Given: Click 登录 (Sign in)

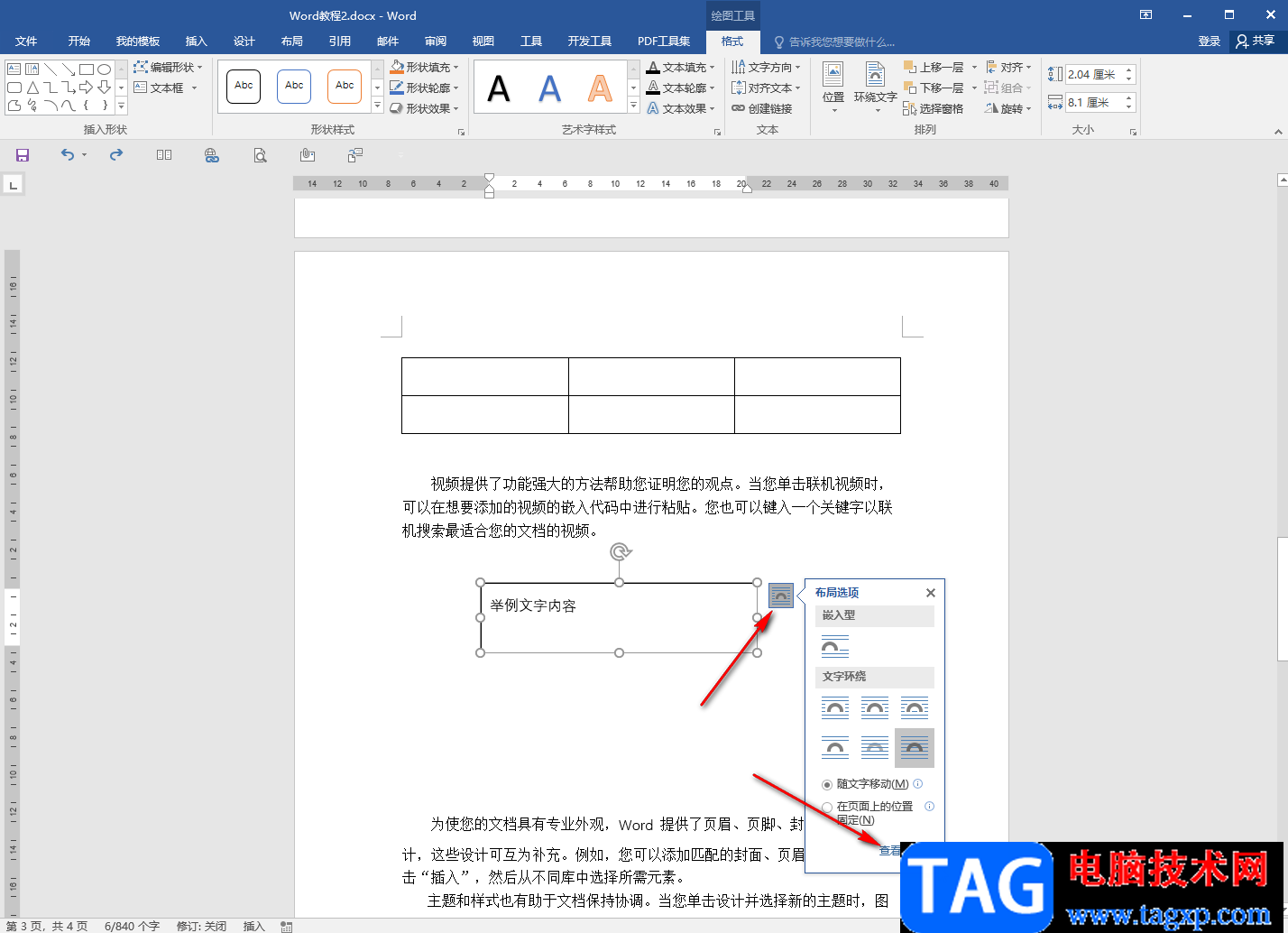Looking at the screenshot, I should [x=1210, y=42].
